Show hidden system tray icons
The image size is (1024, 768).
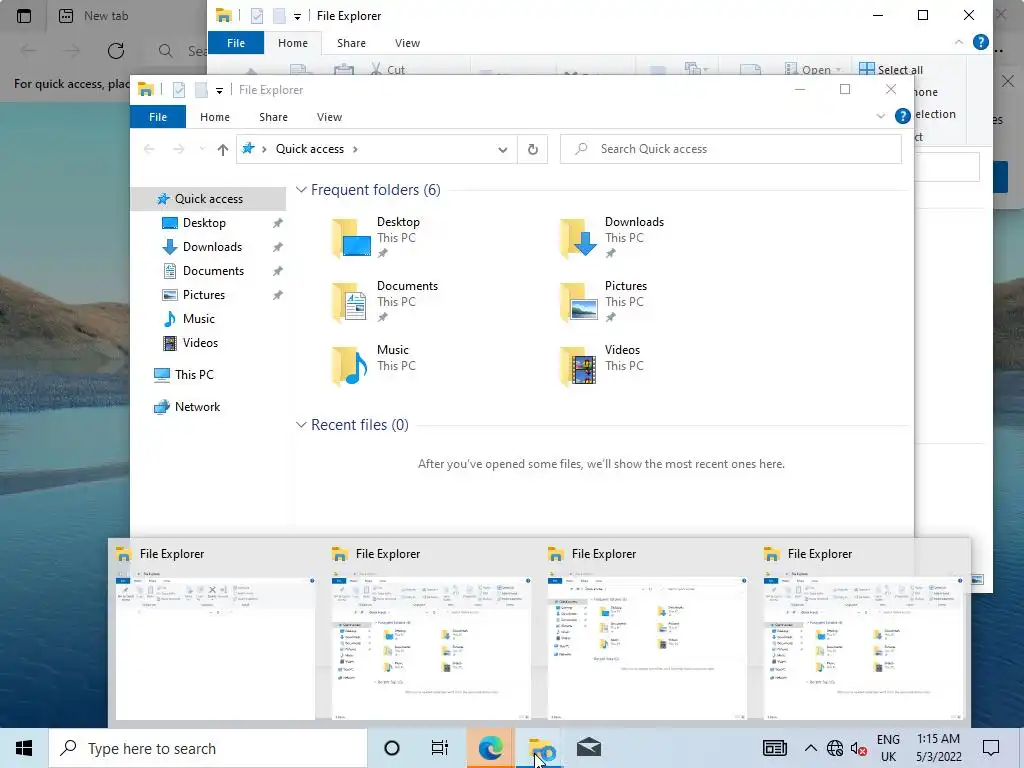point(810,748)
